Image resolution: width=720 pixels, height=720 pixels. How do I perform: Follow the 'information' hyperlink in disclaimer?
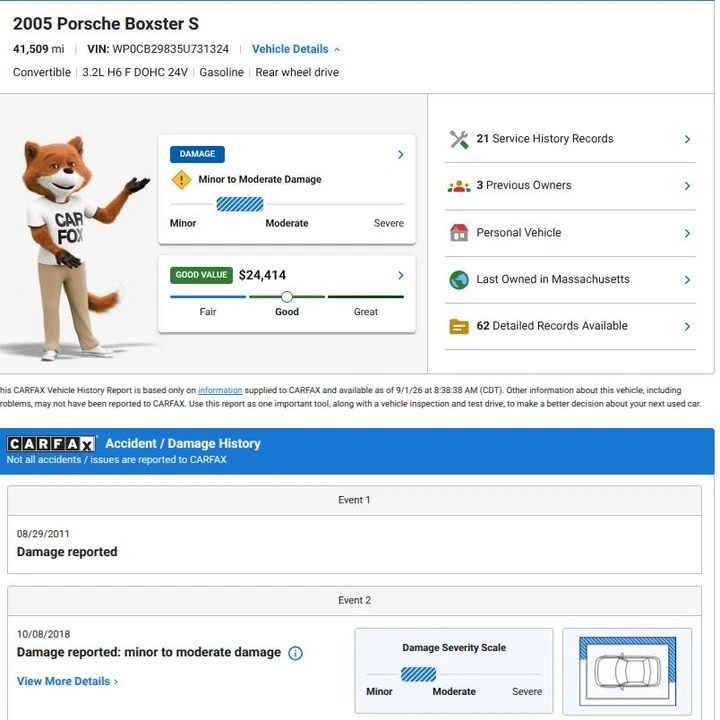coord(220,390)
